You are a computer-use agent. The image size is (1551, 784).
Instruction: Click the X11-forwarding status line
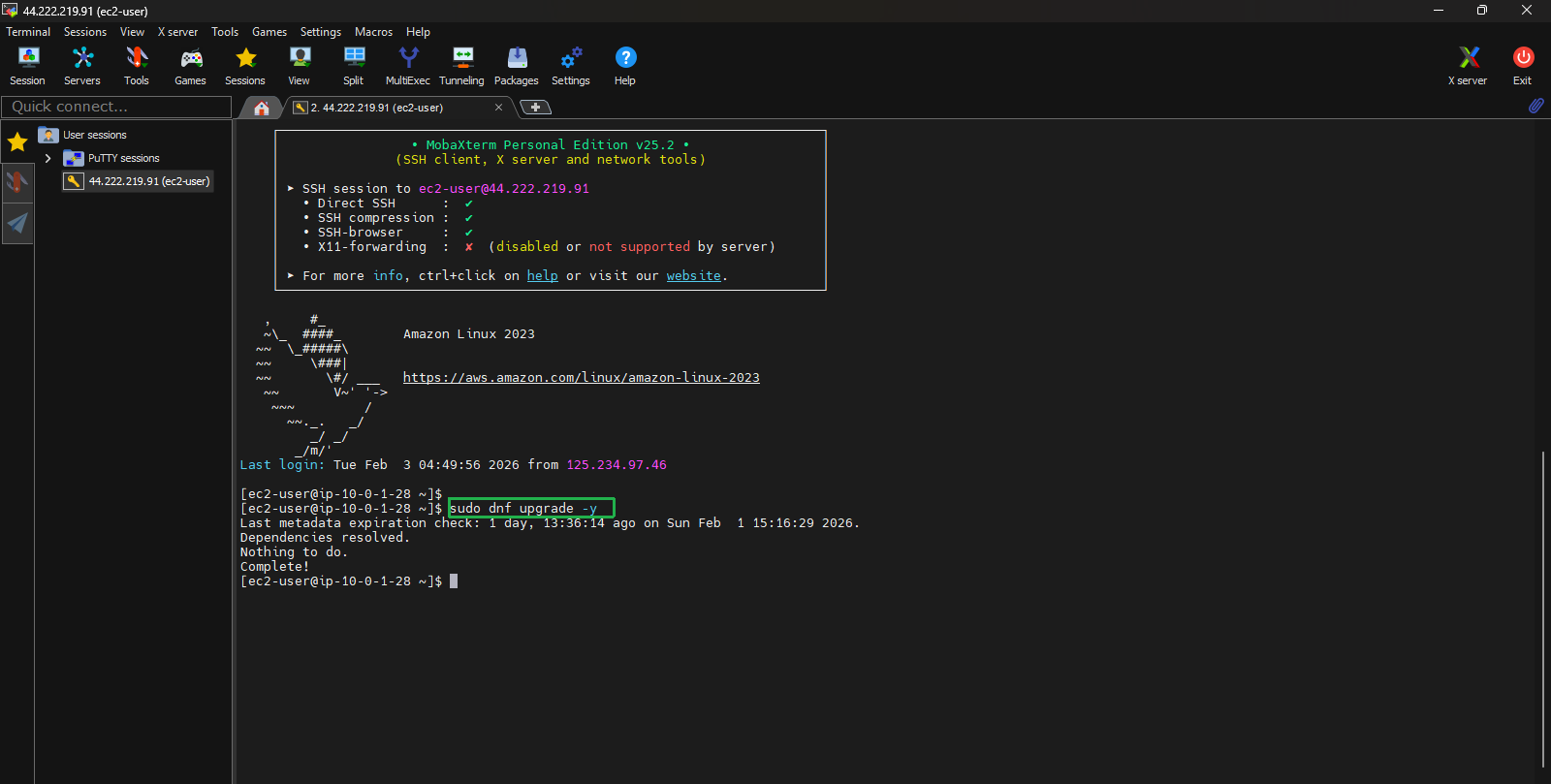(x=539, y=247)
